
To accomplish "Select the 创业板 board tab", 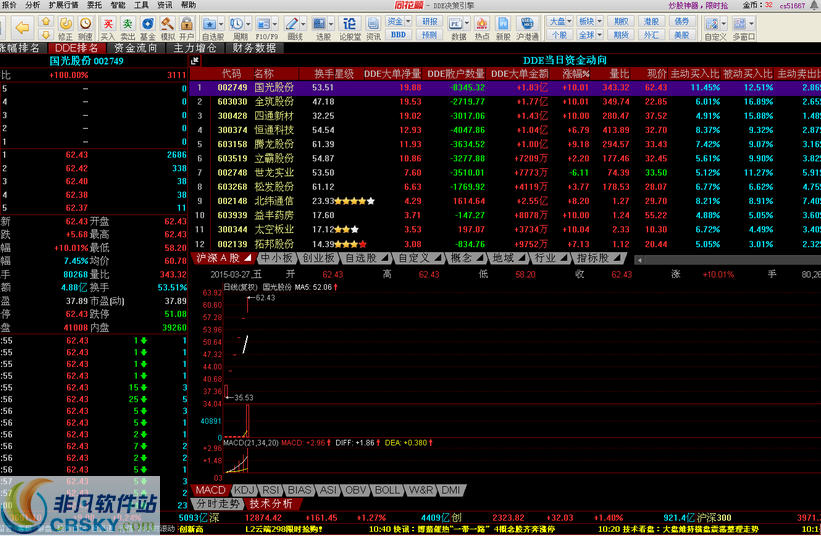I will tap(318, 258).
